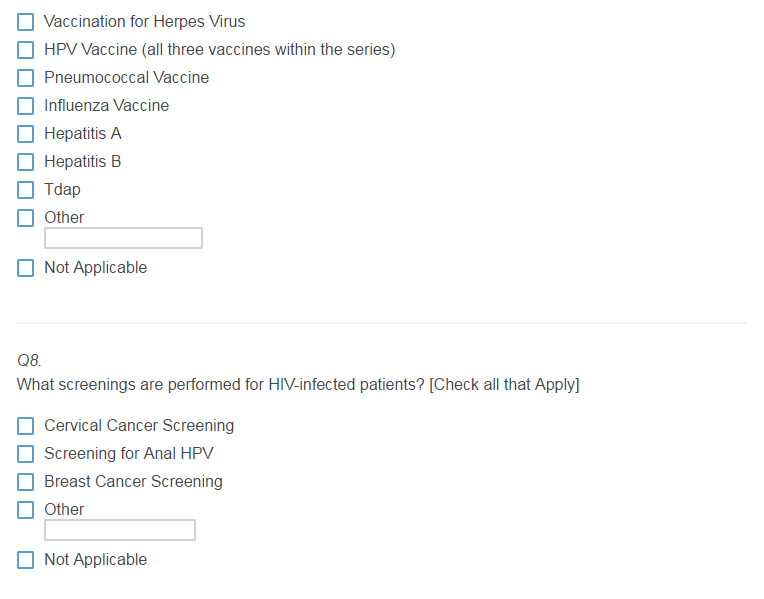Image resolution: width=764 pixels, height=599 pixels.
Task: Tick the HPV Vaccine checkbox
Action: [x=26, y=50]
